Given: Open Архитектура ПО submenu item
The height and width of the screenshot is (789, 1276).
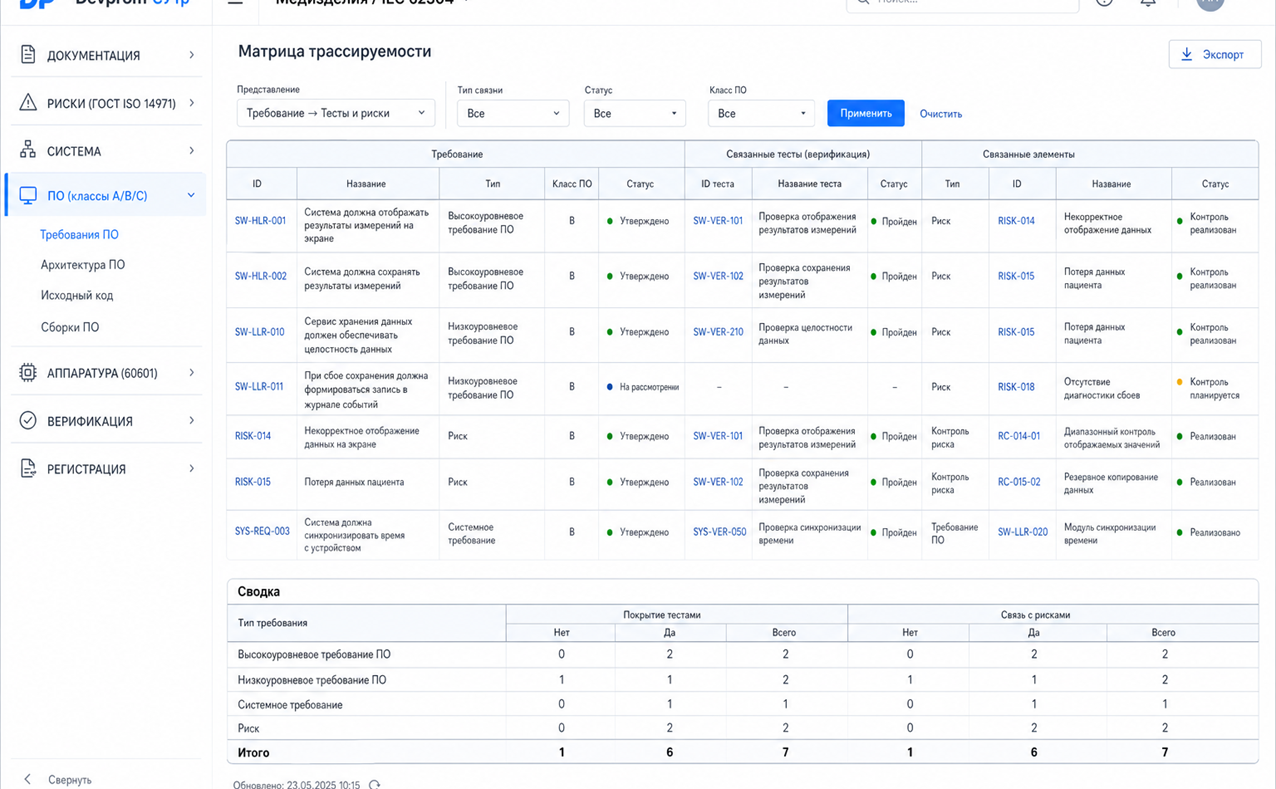Looking at the screenshot, I should click(83, 265).
